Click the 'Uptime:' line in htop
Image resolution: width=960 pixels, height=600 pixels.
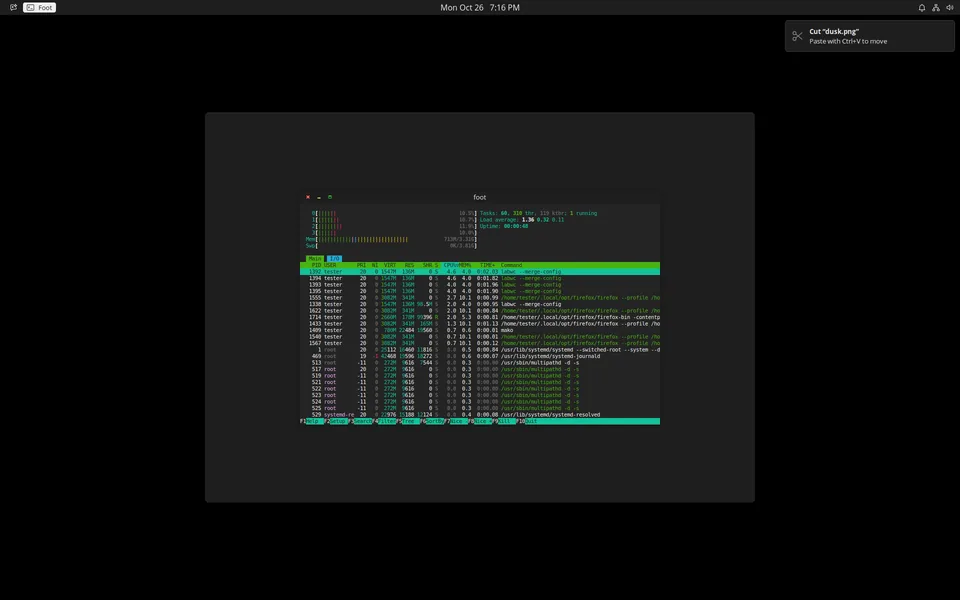[x=504, y=227]
